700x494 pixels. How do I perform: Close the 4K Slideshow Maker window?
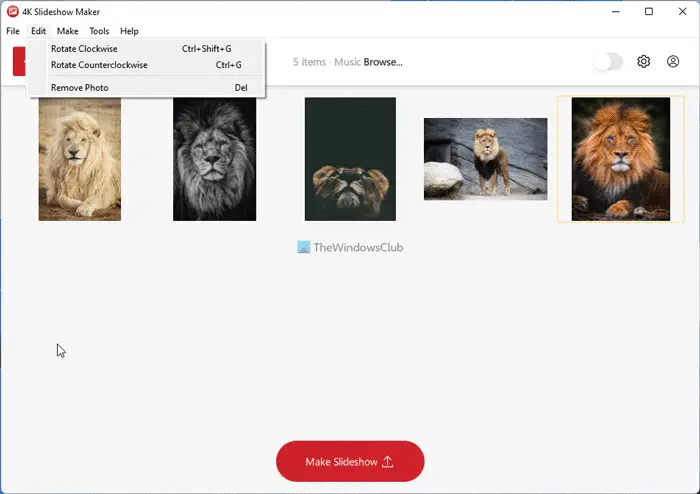[683, 12]
